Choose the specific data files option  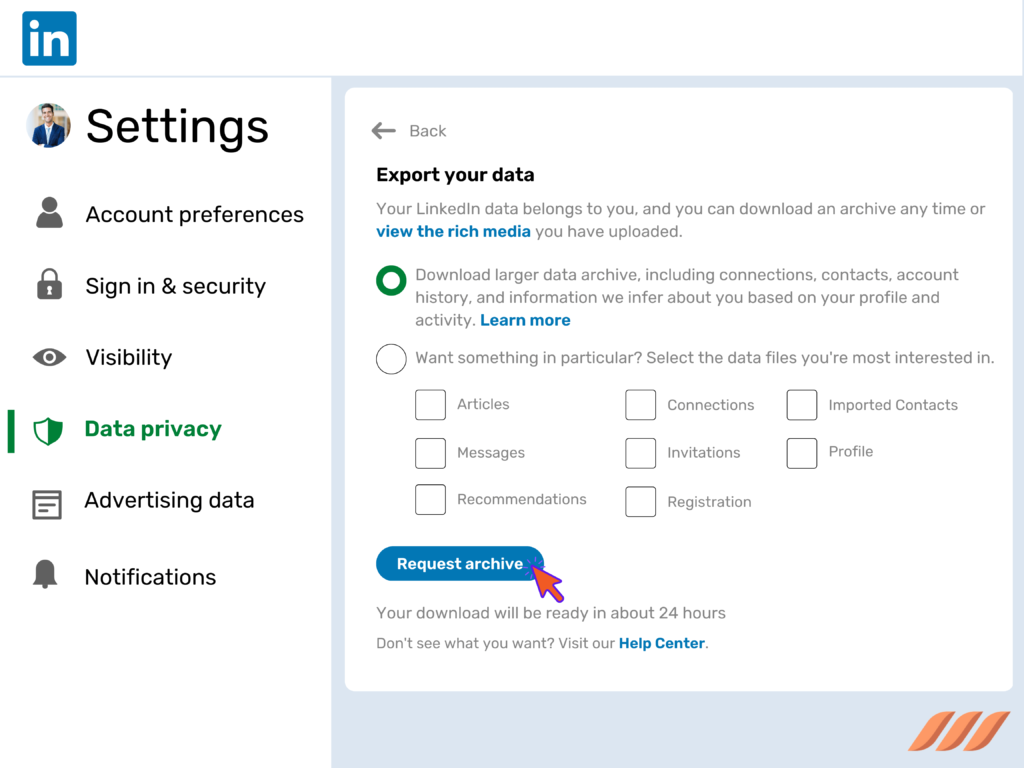[391, 358]
